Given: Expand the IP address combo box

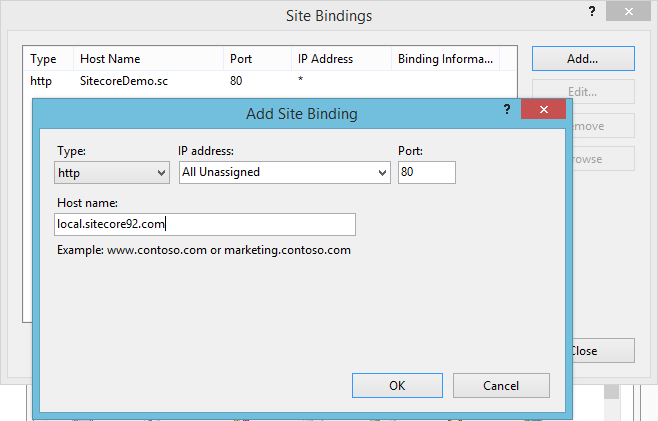Looking at the screenshot, I should tap(284, 172).
